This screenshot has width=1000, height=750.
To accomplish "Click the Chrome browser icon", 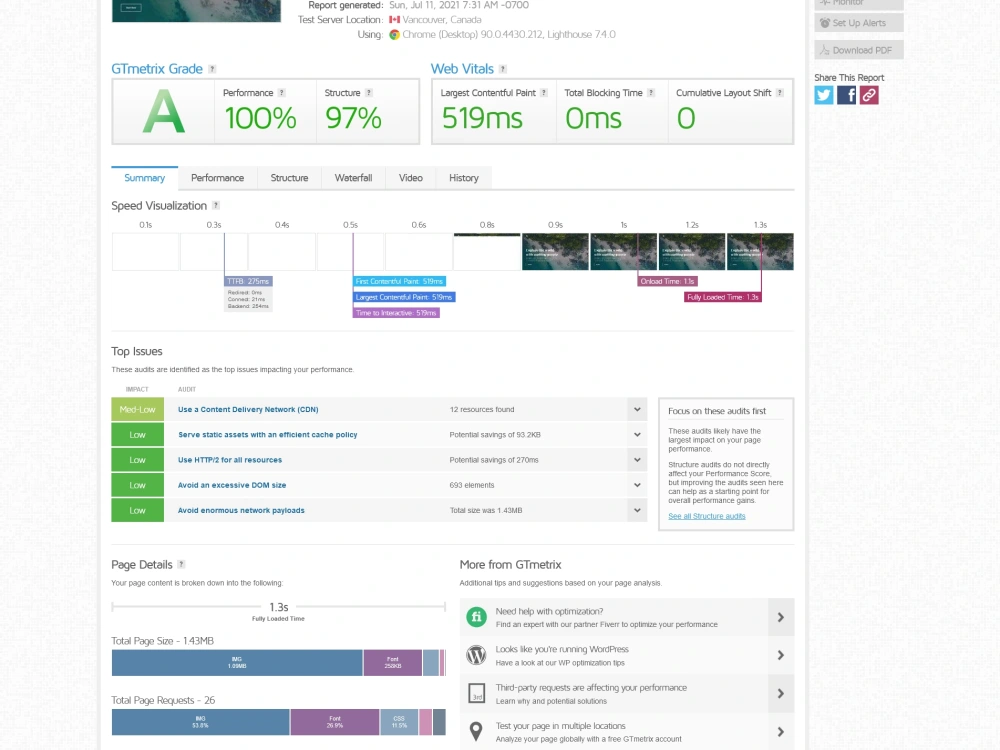I will (394, 34).
